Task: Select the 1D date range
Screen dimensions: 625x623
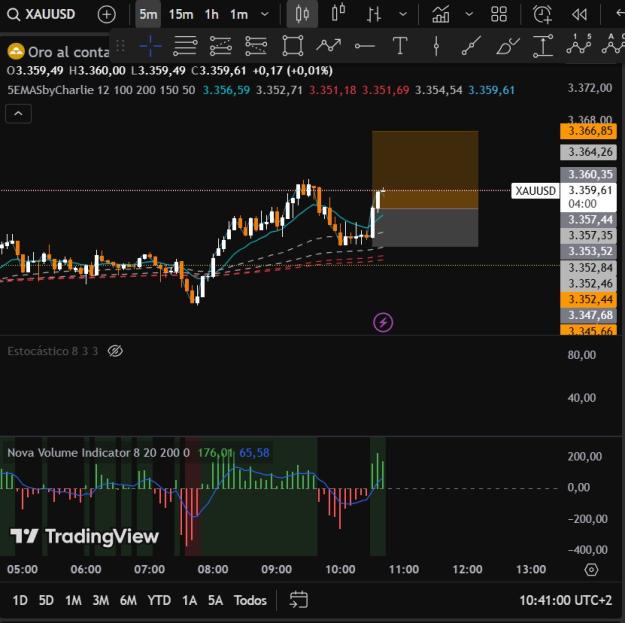Action: click(x=20, y=600)
